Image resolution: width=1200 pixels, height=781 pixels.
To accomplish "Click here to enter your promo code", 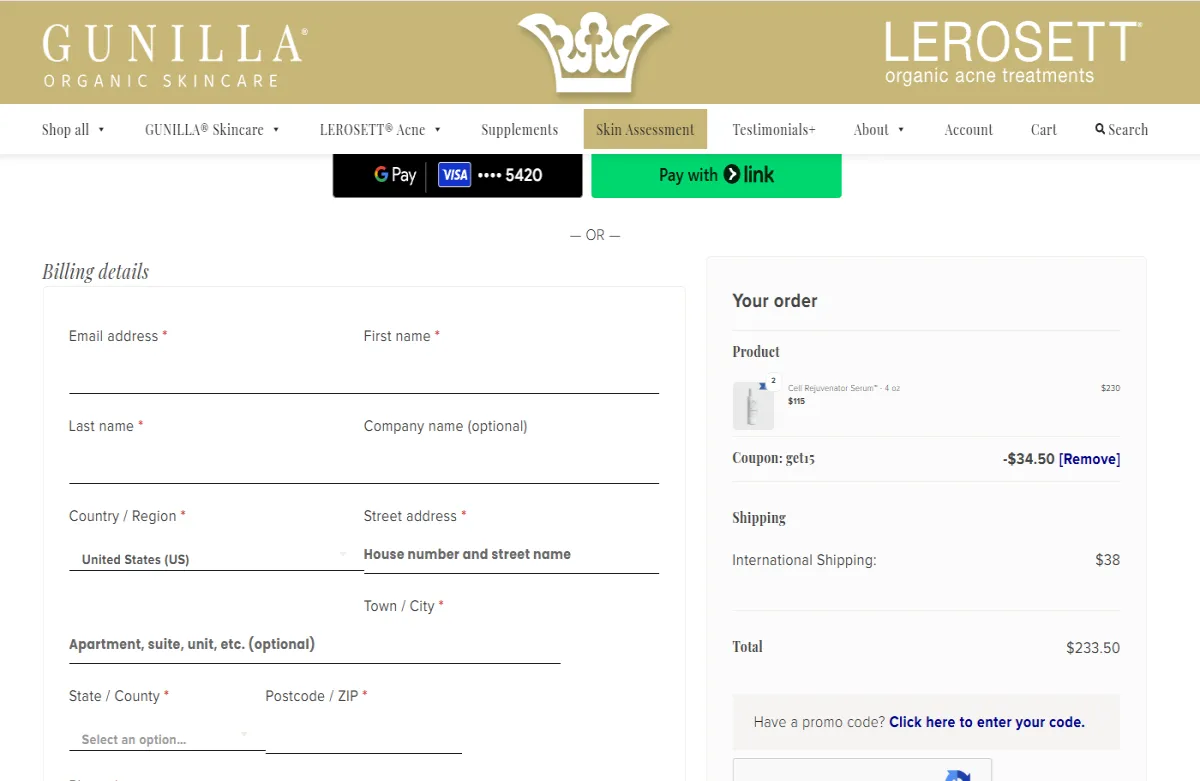I will tap(985, 721).
